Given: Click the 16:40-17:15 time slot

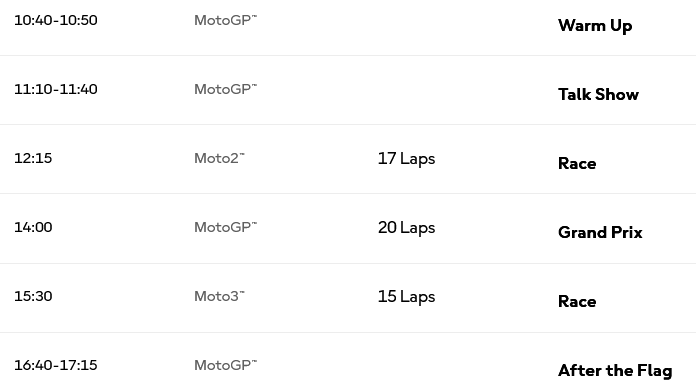Looking at the screenshot, I should 56,365.
